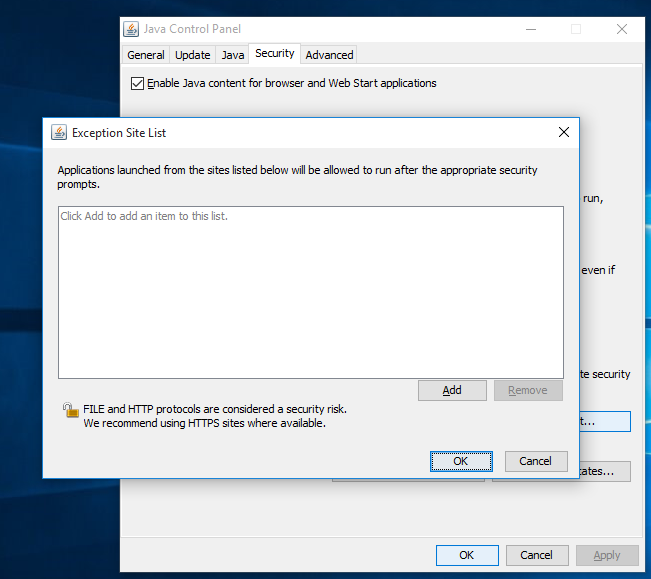Click OK in the Java Control Panel
Image resolution: width=651 pixels, height=579 pixels.
click(x=467, y=555)
